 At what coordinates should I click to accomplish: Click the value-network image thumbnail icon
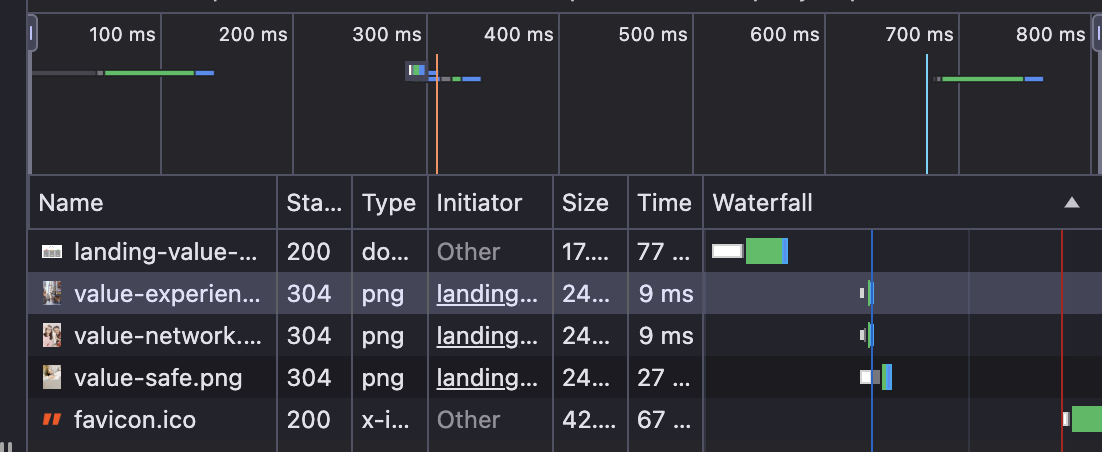tap(52, 335)
